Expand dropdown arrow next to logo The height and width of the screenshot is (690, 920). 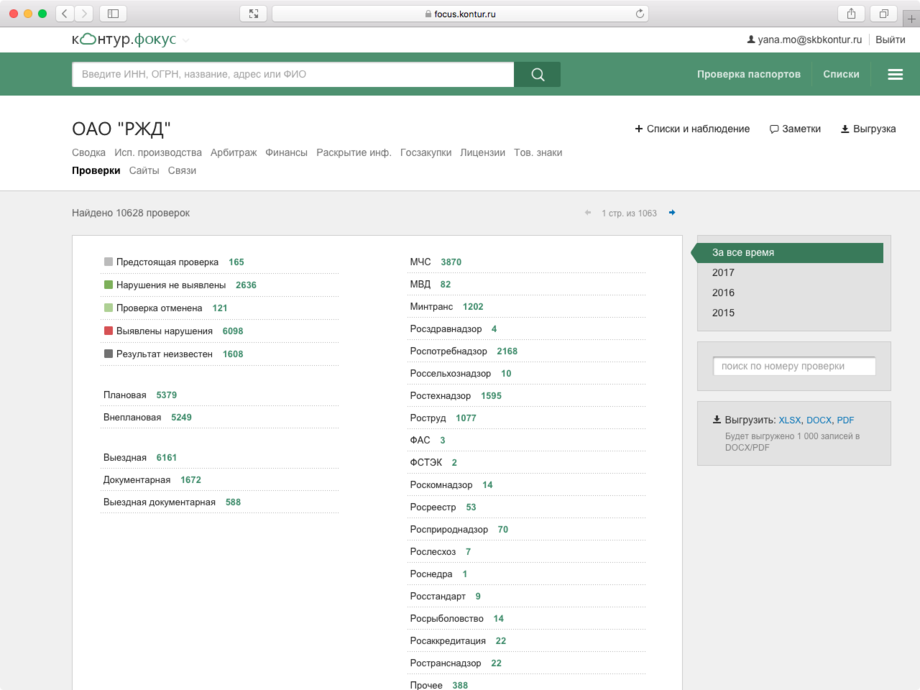tap(186, 40)
